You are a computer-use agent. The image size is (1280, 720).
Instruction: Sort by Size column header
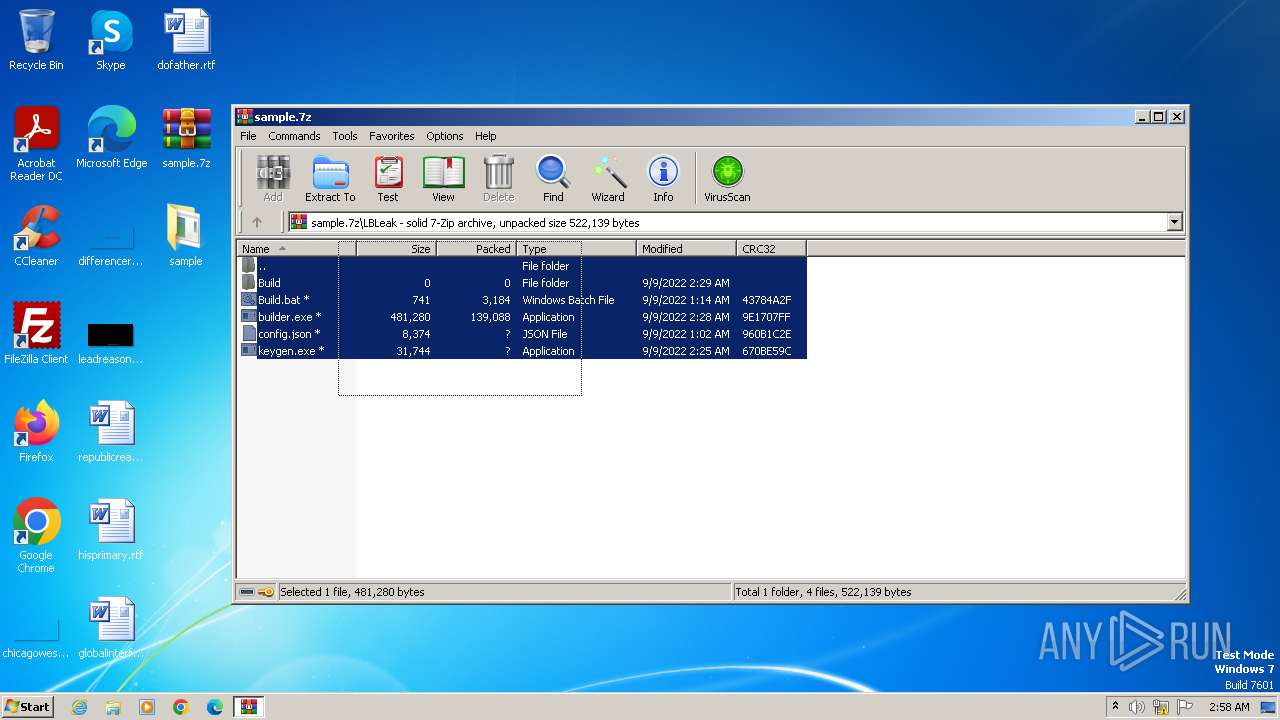tap(397, 249)
